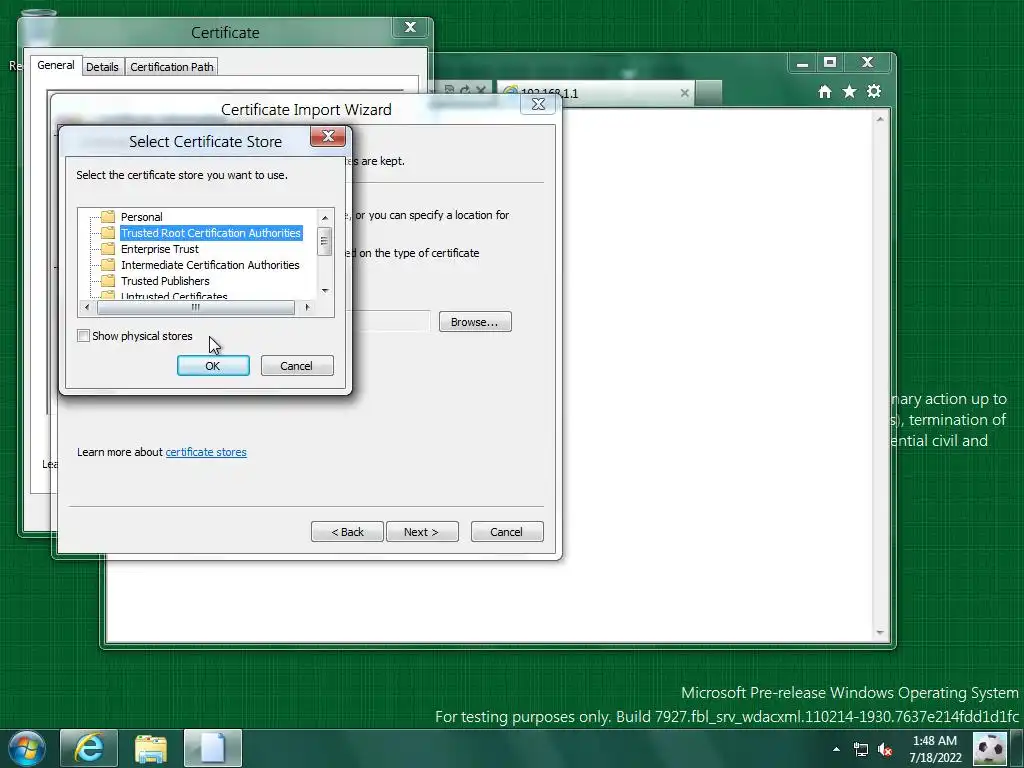Click the soccer ball user tile
1024x768 pixels.
[990, 748]
